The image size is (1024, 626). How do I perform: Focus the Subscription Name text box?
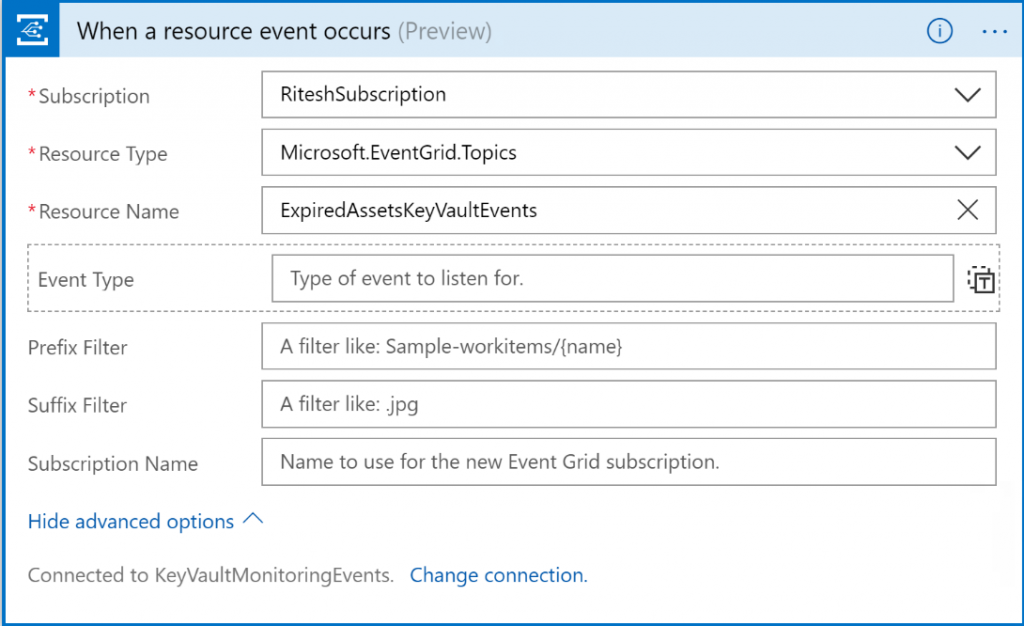pyautogui.click(x=628, y=462)
